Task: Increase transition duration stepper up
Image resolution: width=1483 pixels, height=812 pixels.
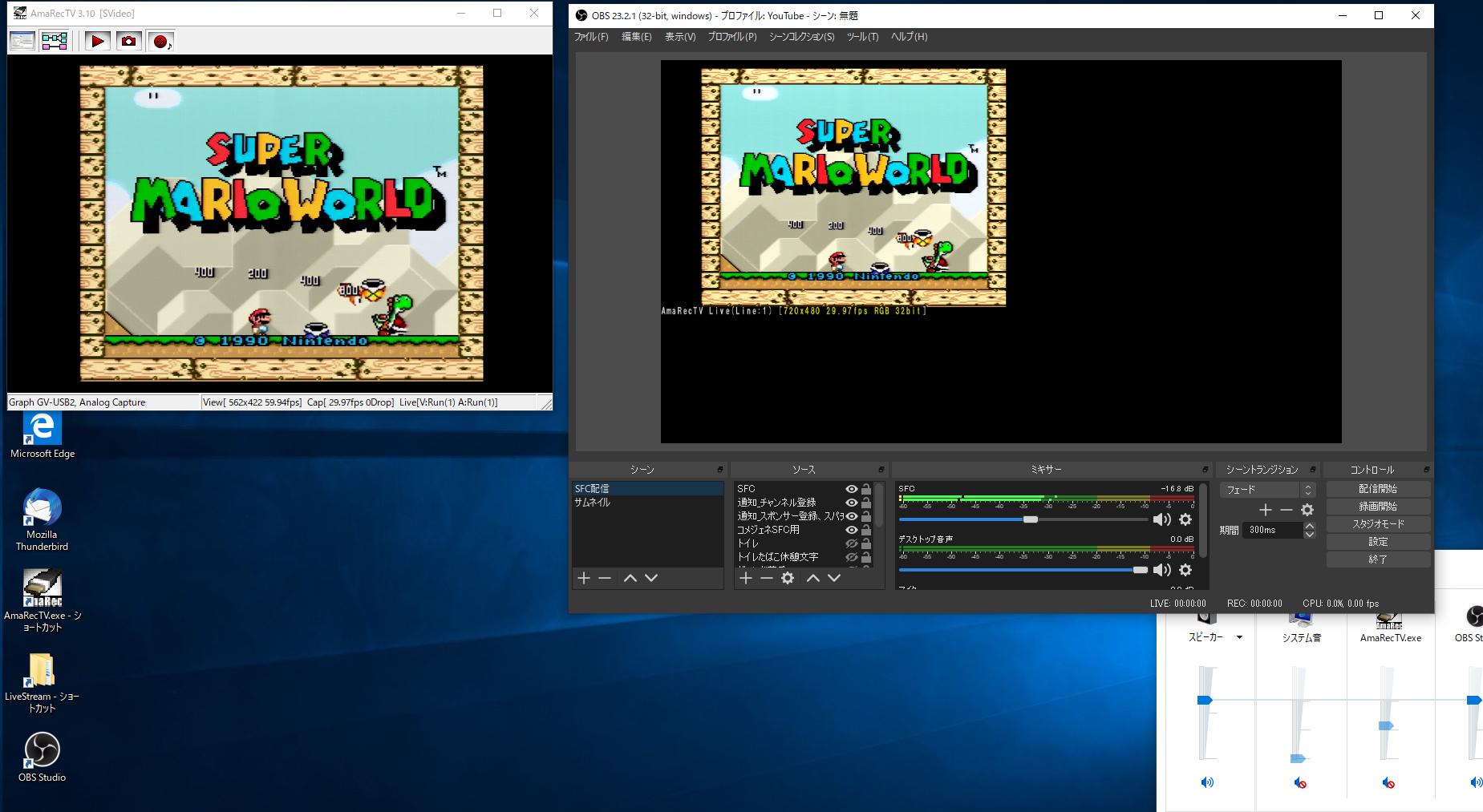Action: [x=1310, y=526]
